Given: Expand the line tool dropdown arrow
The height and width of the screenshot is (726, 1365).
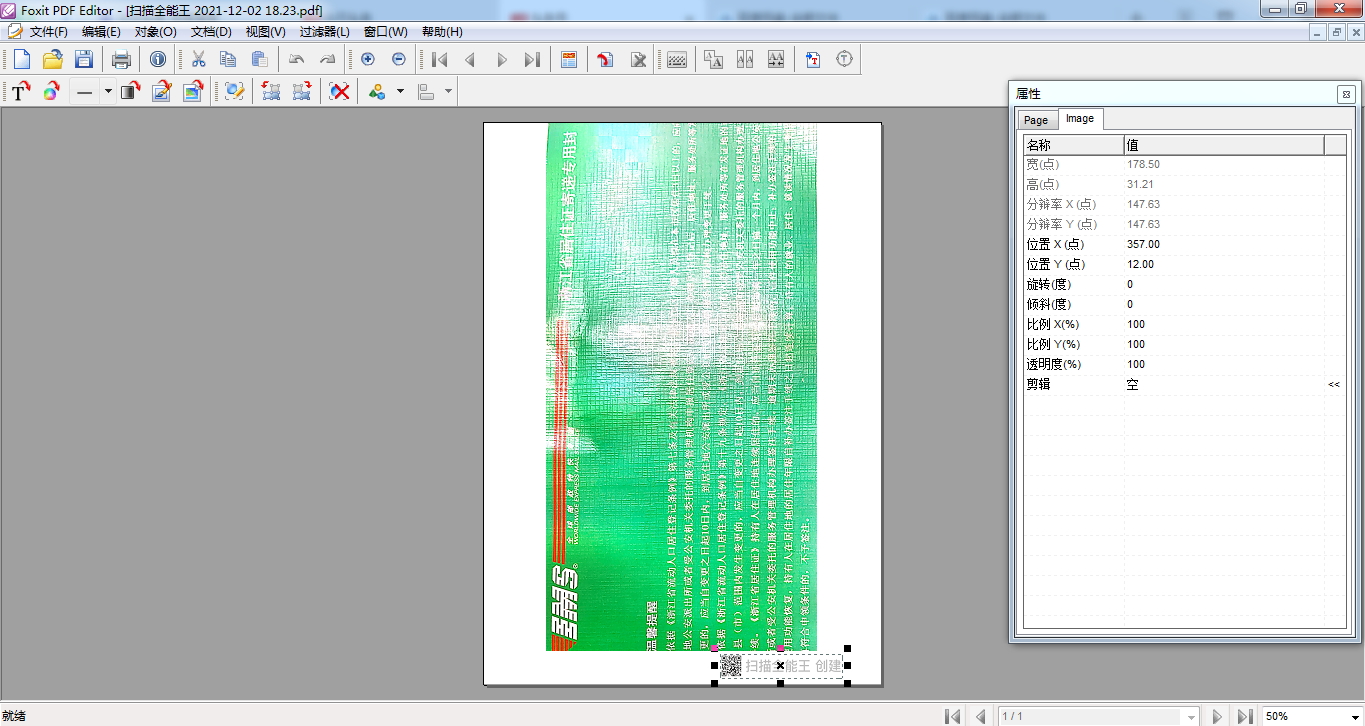Looking at the screenshot, I should click(x=107, y=91).
